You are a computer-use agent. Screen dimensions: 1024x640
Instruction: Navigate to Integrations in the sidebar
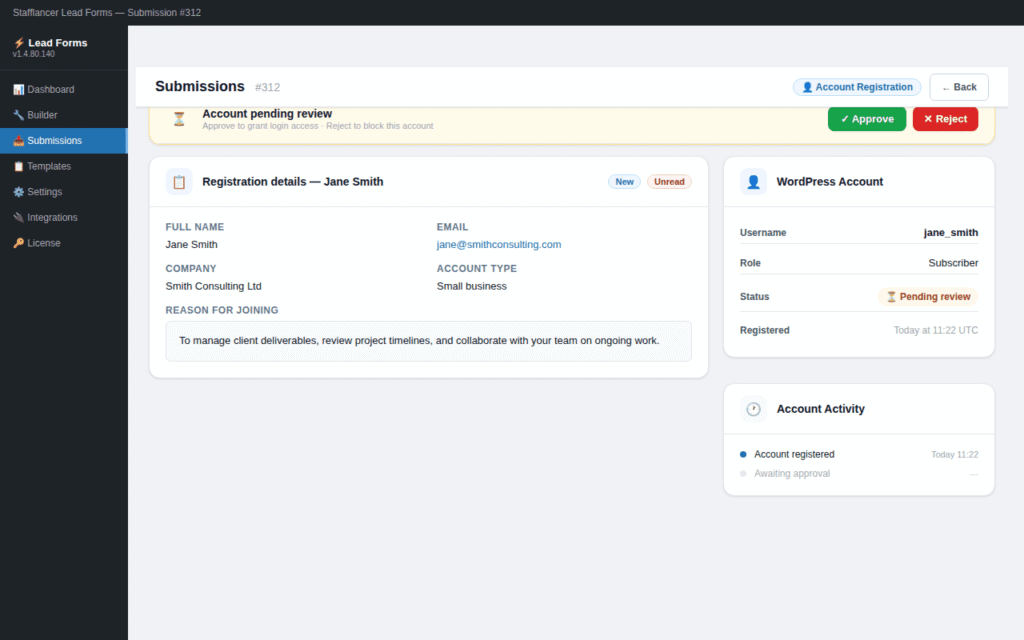click(64, 217)
